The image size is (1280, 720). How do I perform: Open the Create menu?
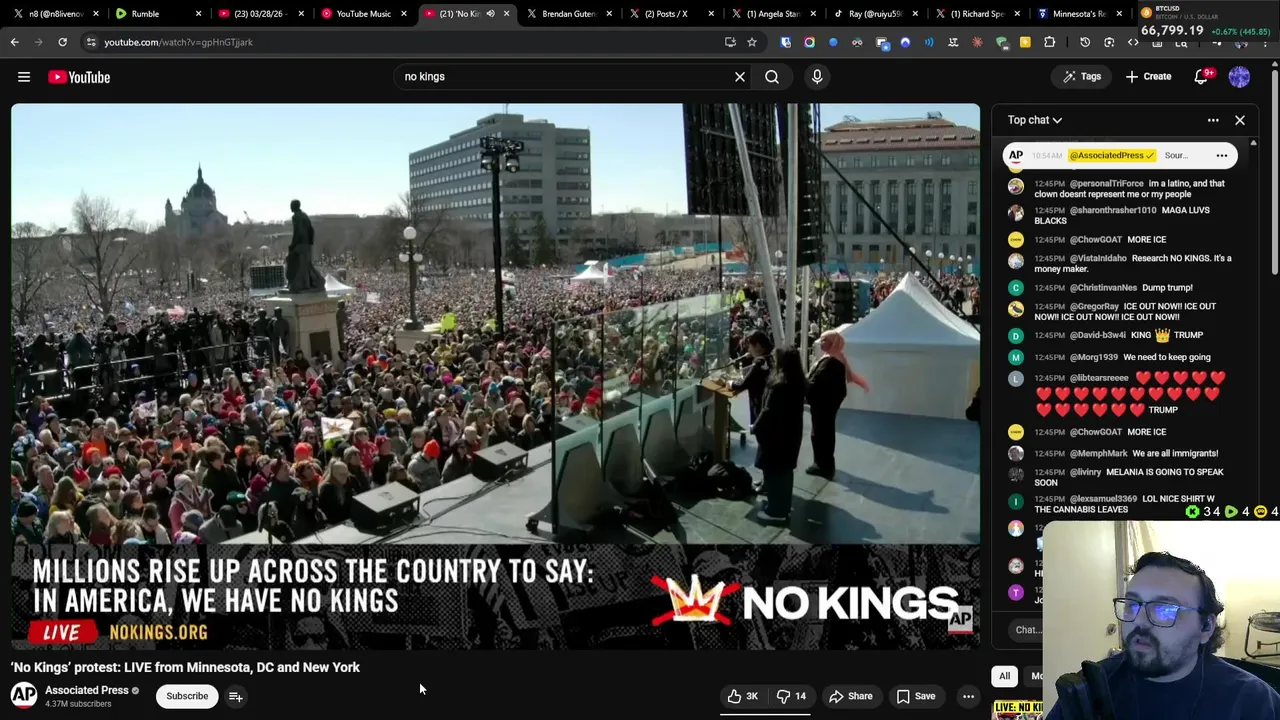click(1148, 77)
